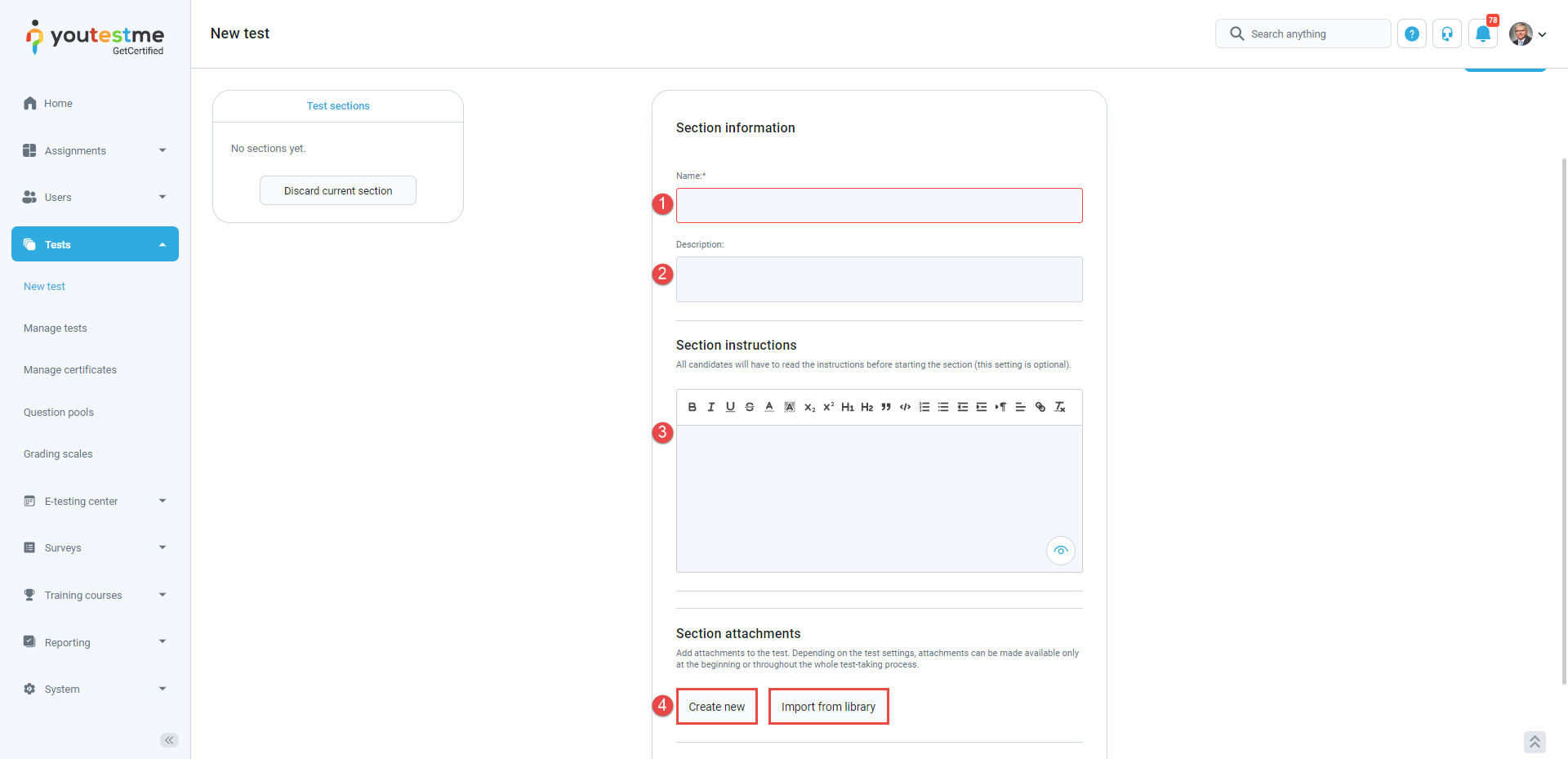Toggle the instructions preview eye button
The width and height of the screenshot is (1568, 759).
(x=1060, y=551)
